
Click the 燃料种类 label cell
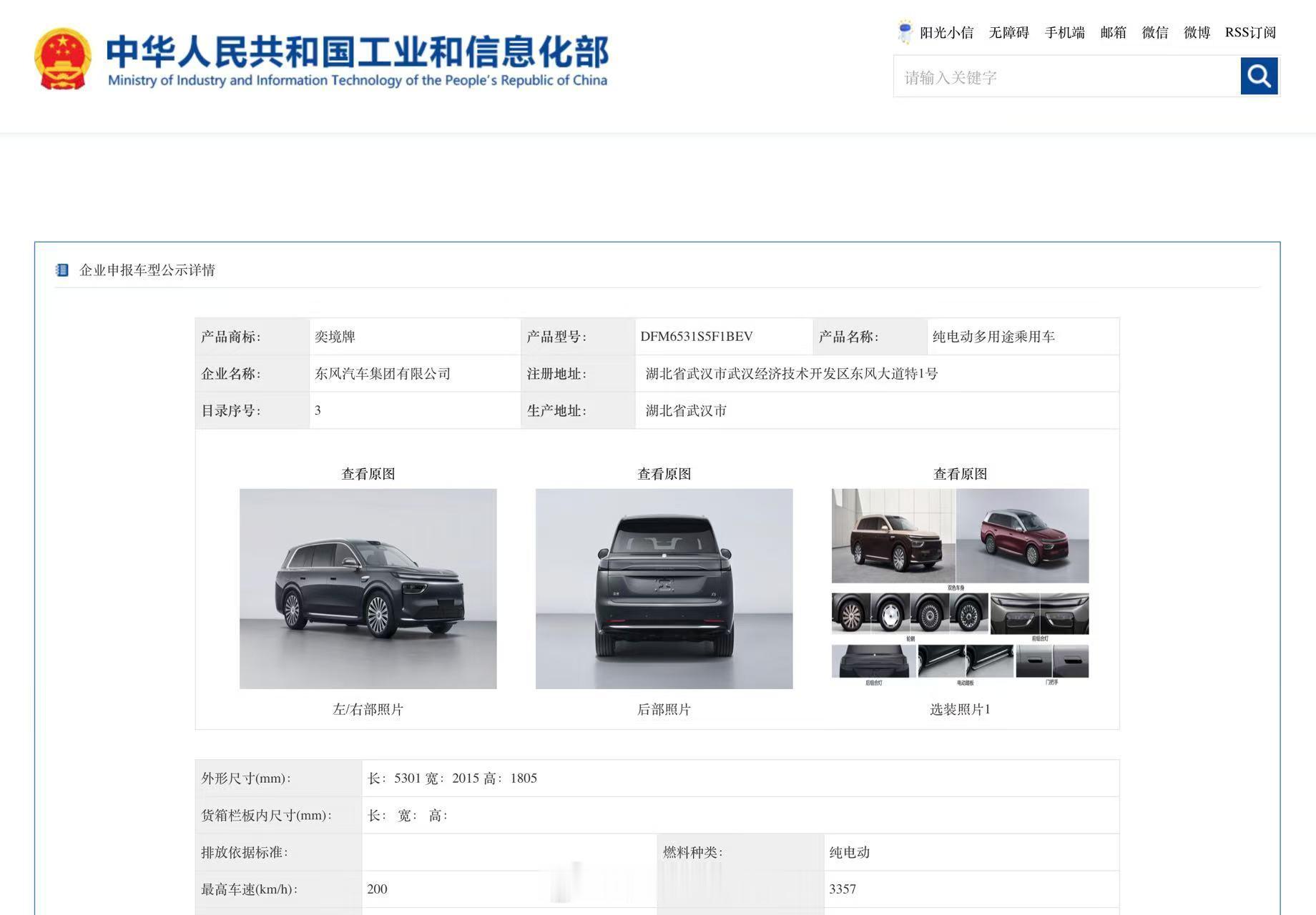pos(740,852)
